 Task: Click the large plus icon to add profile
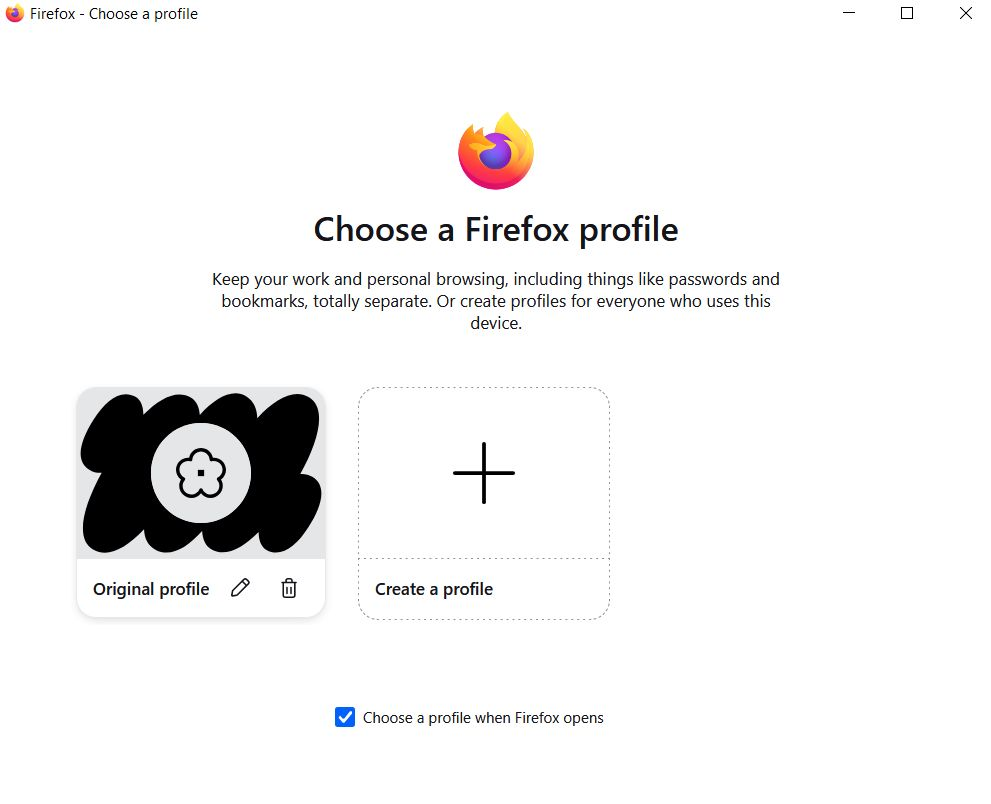pos(484,473)
